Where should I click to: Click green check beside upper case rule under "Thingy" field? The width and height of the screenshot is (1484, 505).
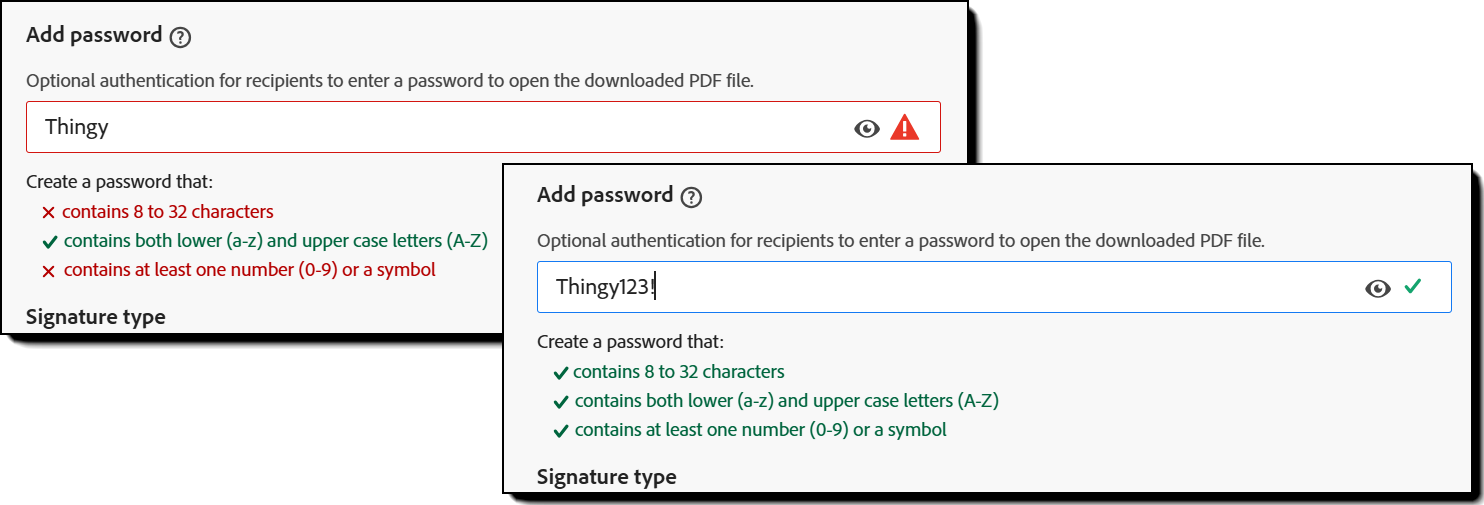[49, 242]
